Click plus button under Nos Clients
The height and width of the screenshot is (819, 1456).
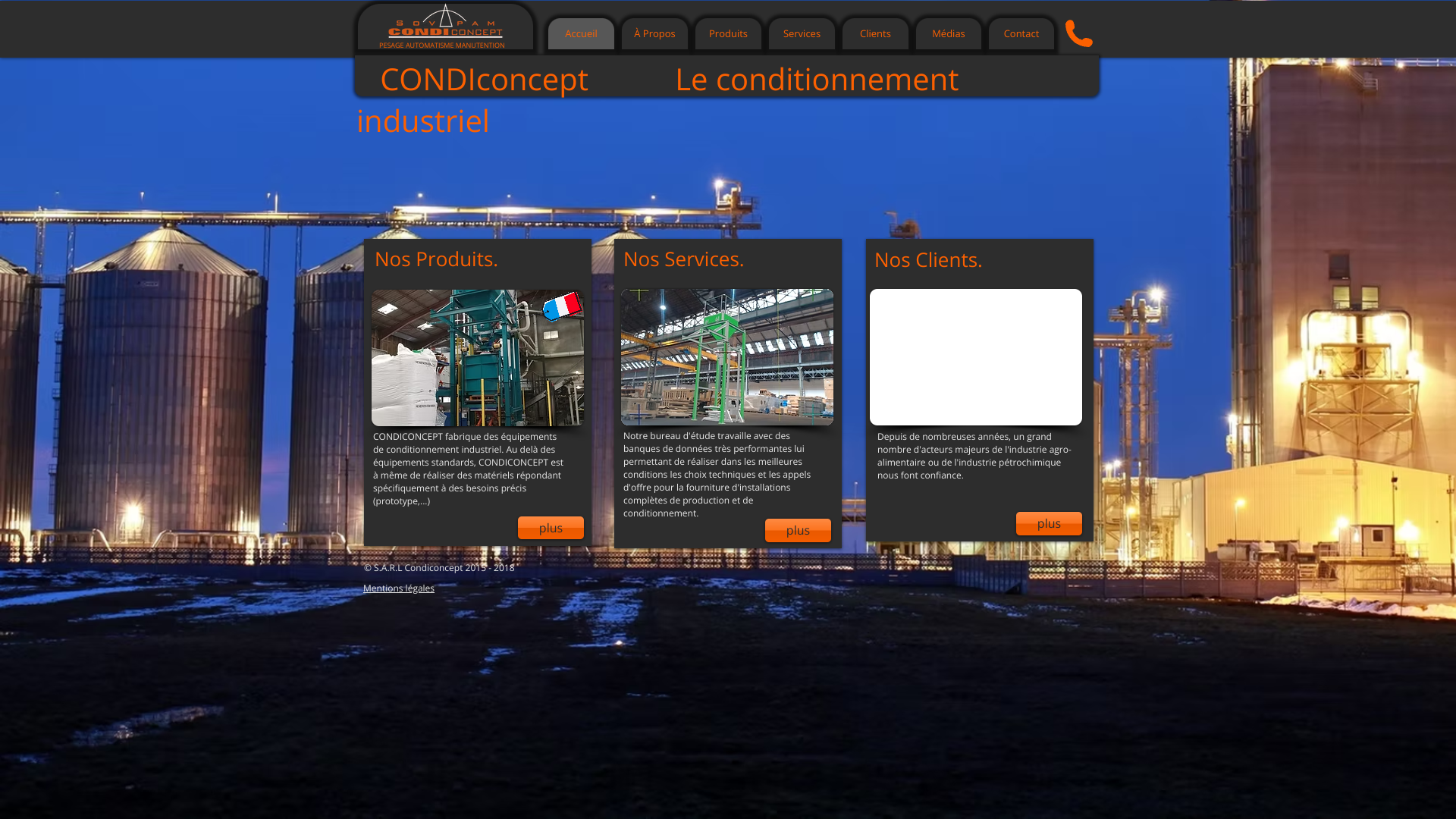pos(1049,523)
